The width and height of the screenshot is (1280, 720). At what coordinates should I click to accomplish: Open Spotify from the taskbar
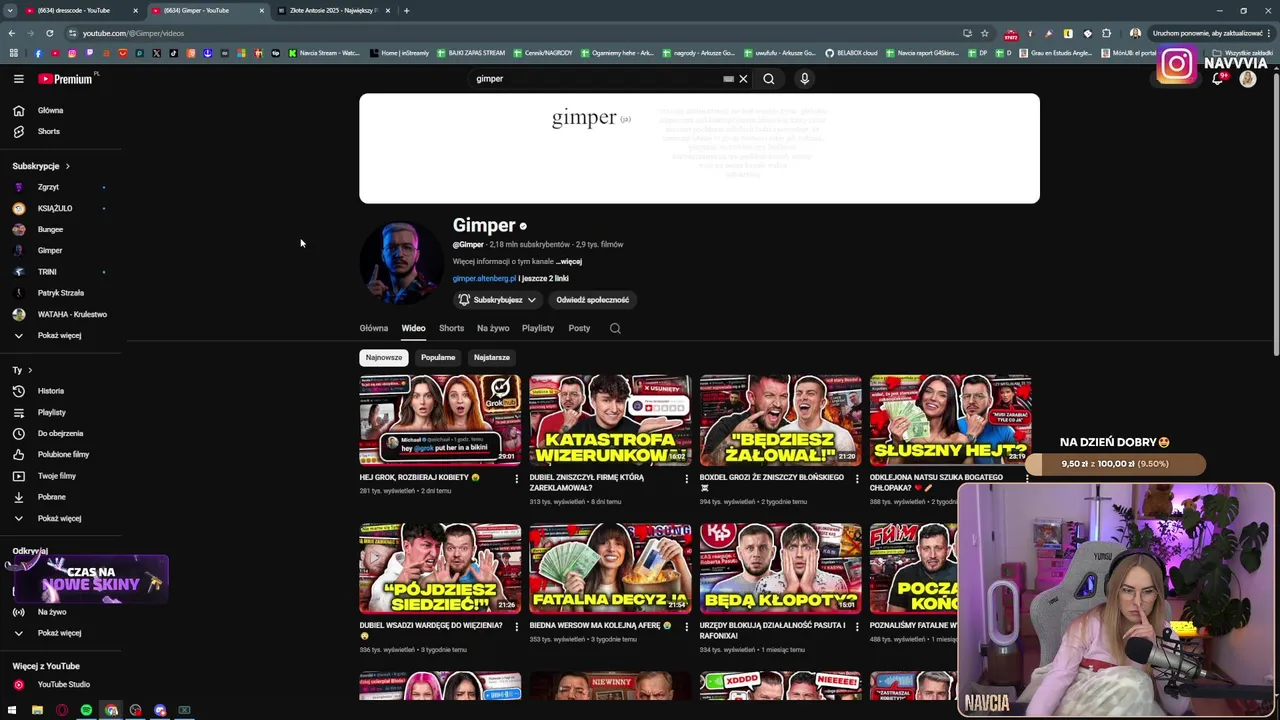(86, 711)
